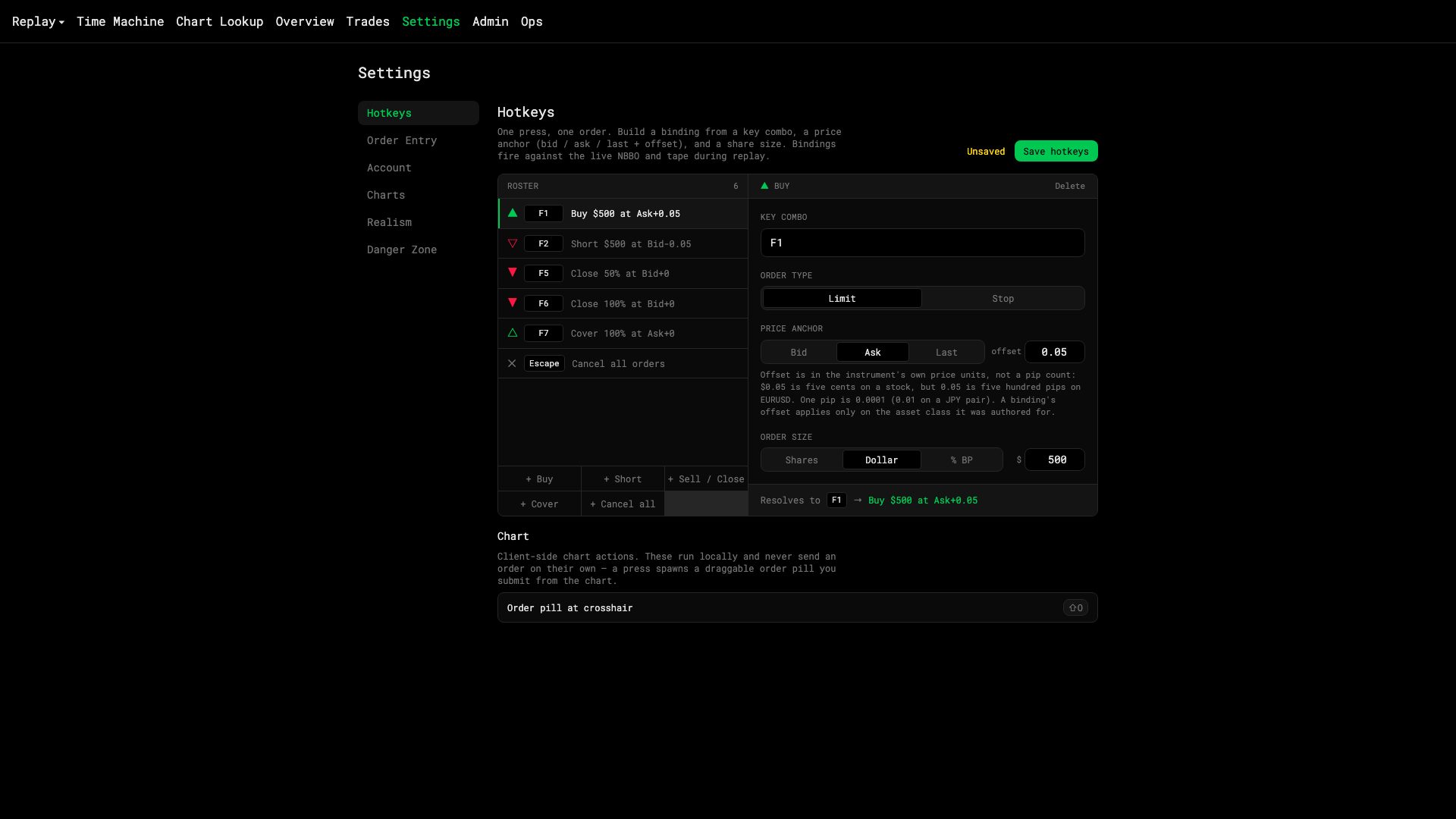Viewport: 1456px width, 819px height.
Task: Click the roster count "6"
Action: pyautogui.click(x=736, y=186)
